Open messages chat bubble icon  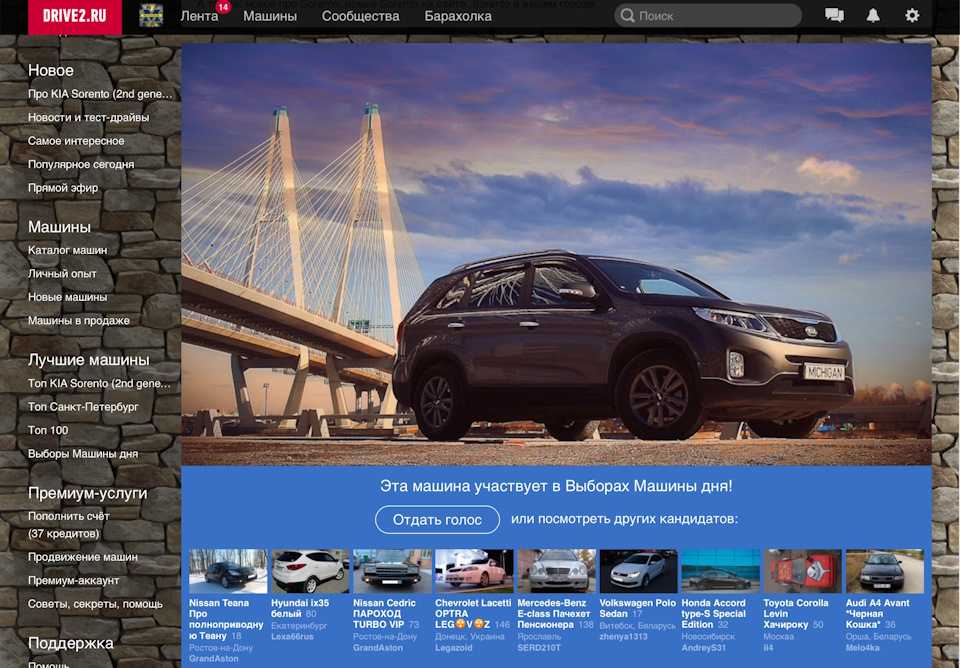tap(834, 15)
